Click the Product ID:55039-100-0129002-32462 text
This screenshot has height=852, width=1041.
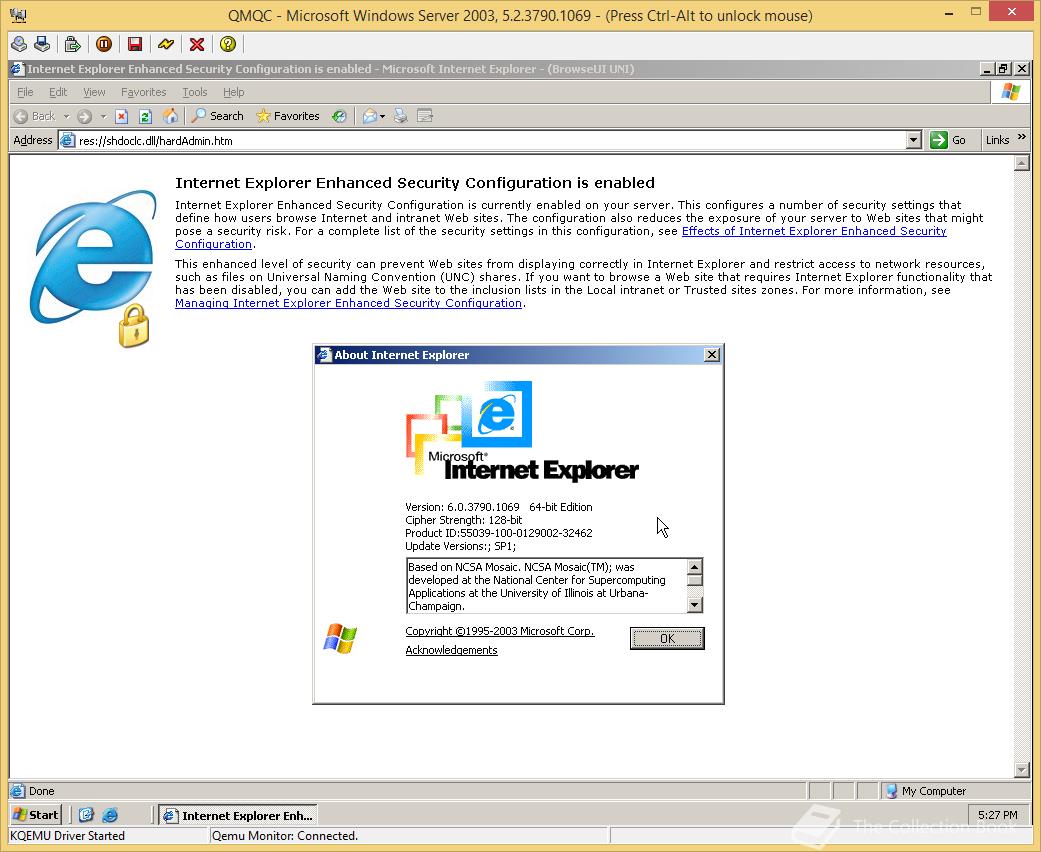(x=499, y=533)
